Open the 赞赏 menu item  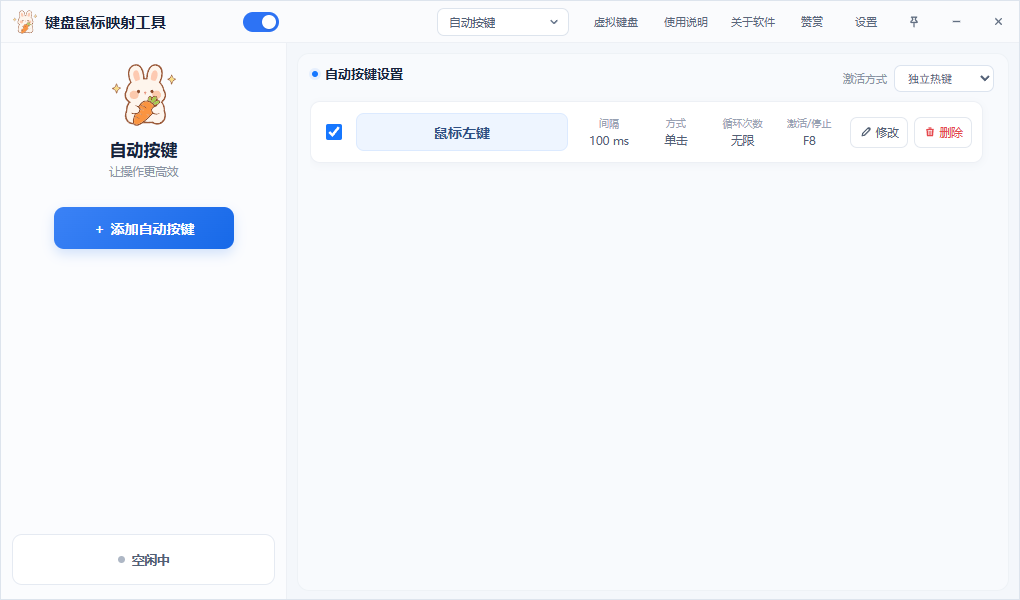click(x=812, y=22)
